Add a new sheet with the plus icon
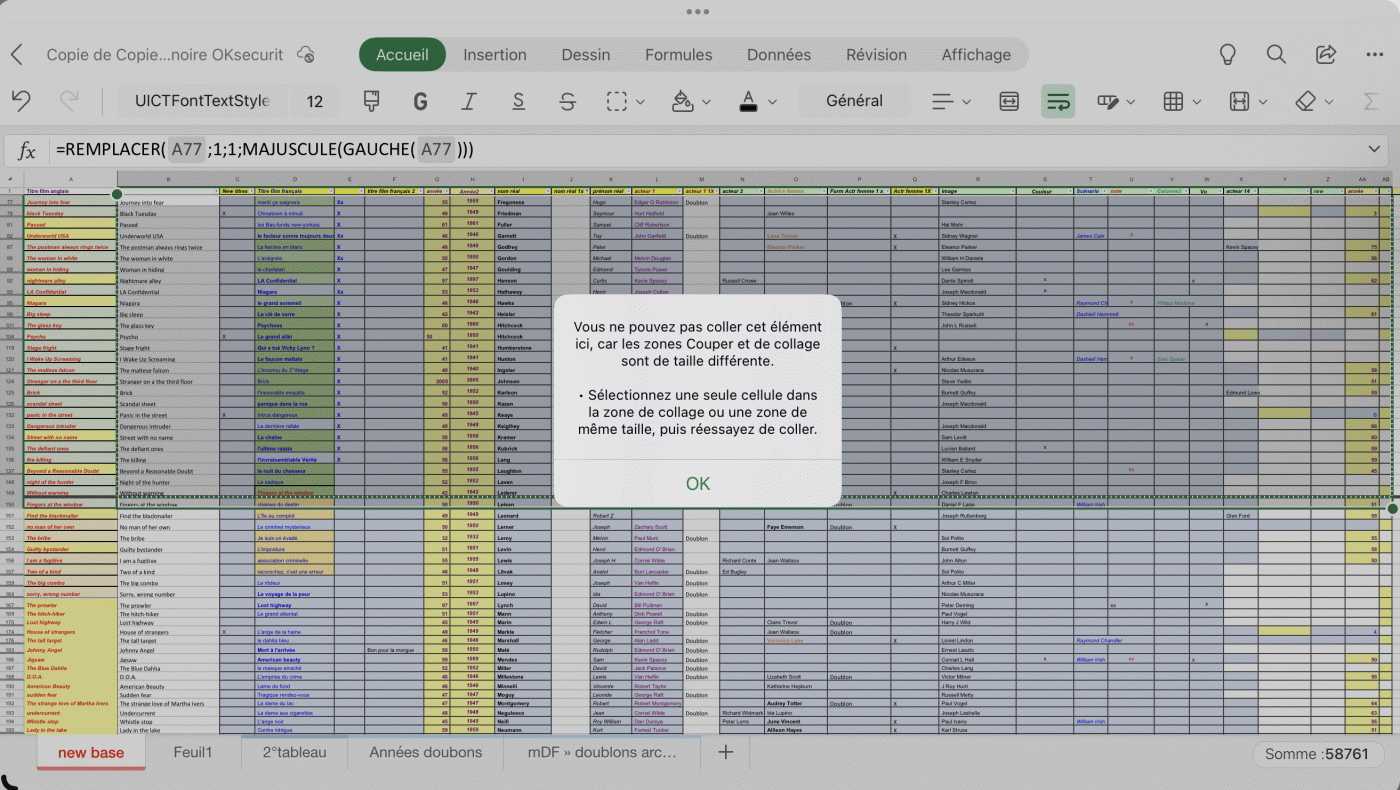 point(726,752)
